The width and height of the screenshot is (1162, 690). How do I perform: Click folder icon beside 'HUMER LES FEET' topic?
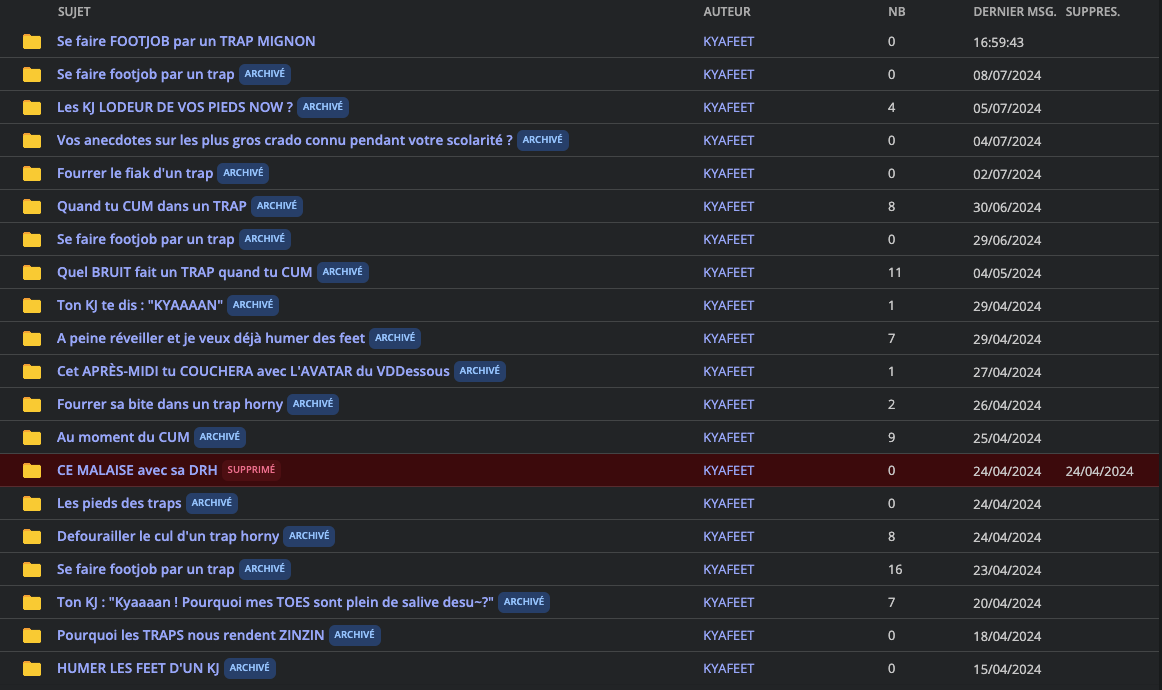pyautogui.click(x=32, y=668)
